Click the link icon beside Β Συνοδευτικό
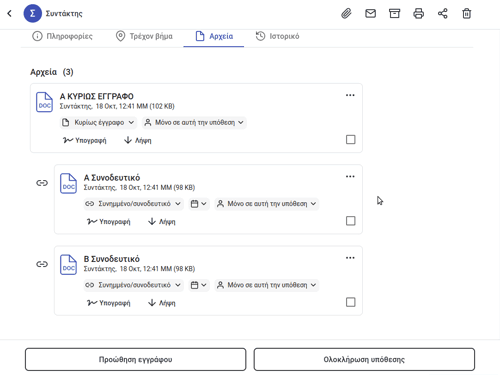Viewport: 500px width, 376px height. coord(42,264)
